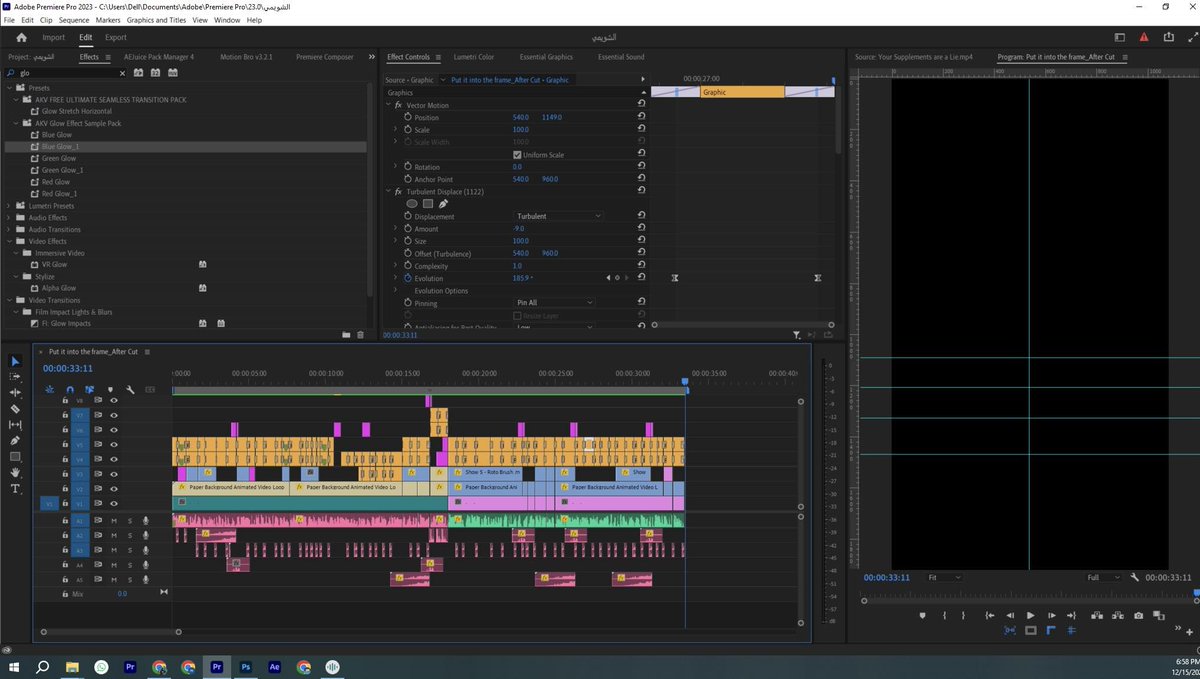
Task: Delete custom item trash icon in Effects
Action: [360, 335]
